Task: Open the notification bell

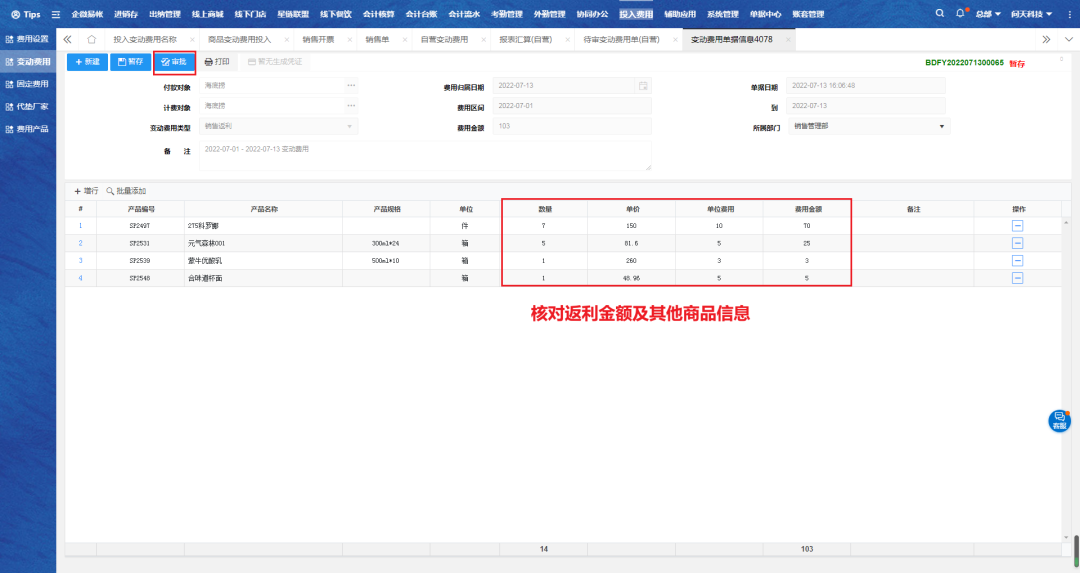Action: pyautogui.click(x=960, y=14)
